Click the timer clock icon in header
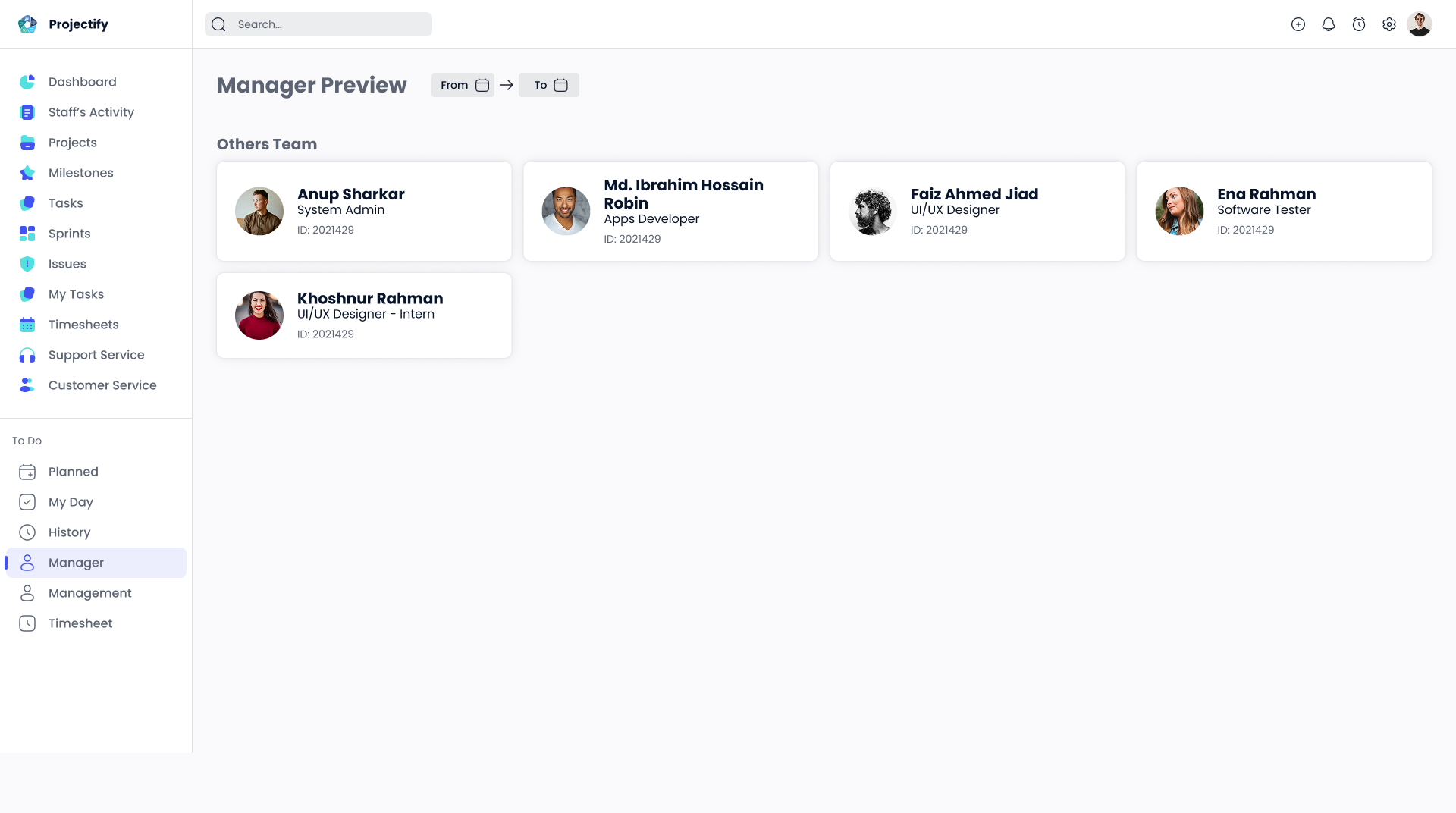The image size is (1456, 813). (1359, 24)
